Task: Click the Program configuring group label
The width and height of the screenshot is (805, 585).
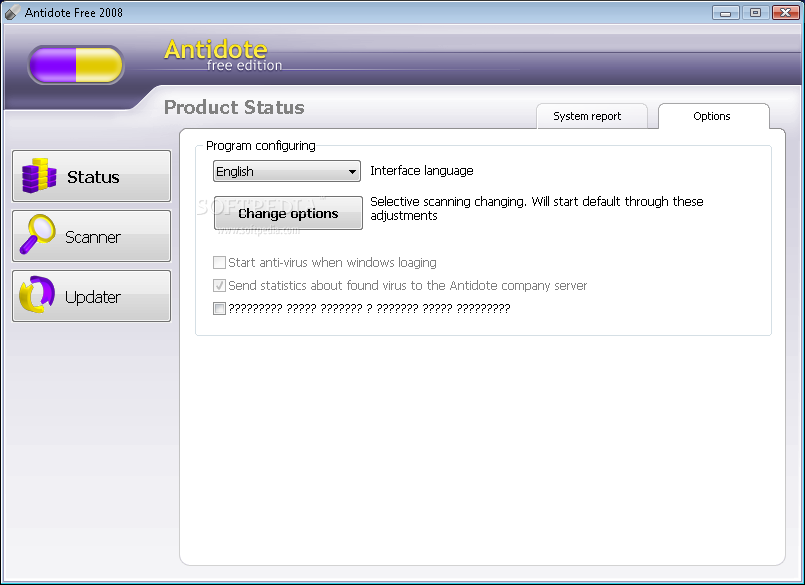Action: pos(261,146)
